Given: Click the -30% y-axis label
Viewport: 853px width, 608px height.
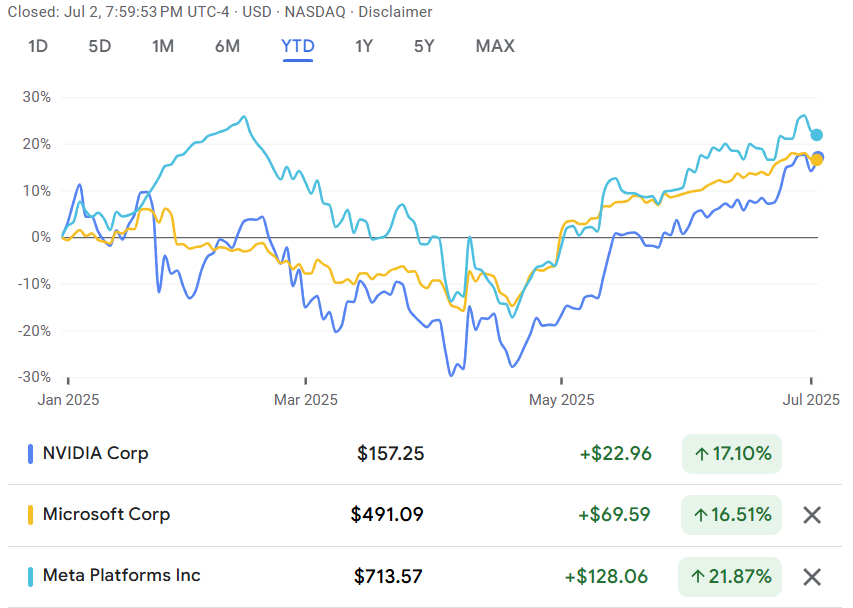Looking at the screenshot, I should (x=34, y=377).
